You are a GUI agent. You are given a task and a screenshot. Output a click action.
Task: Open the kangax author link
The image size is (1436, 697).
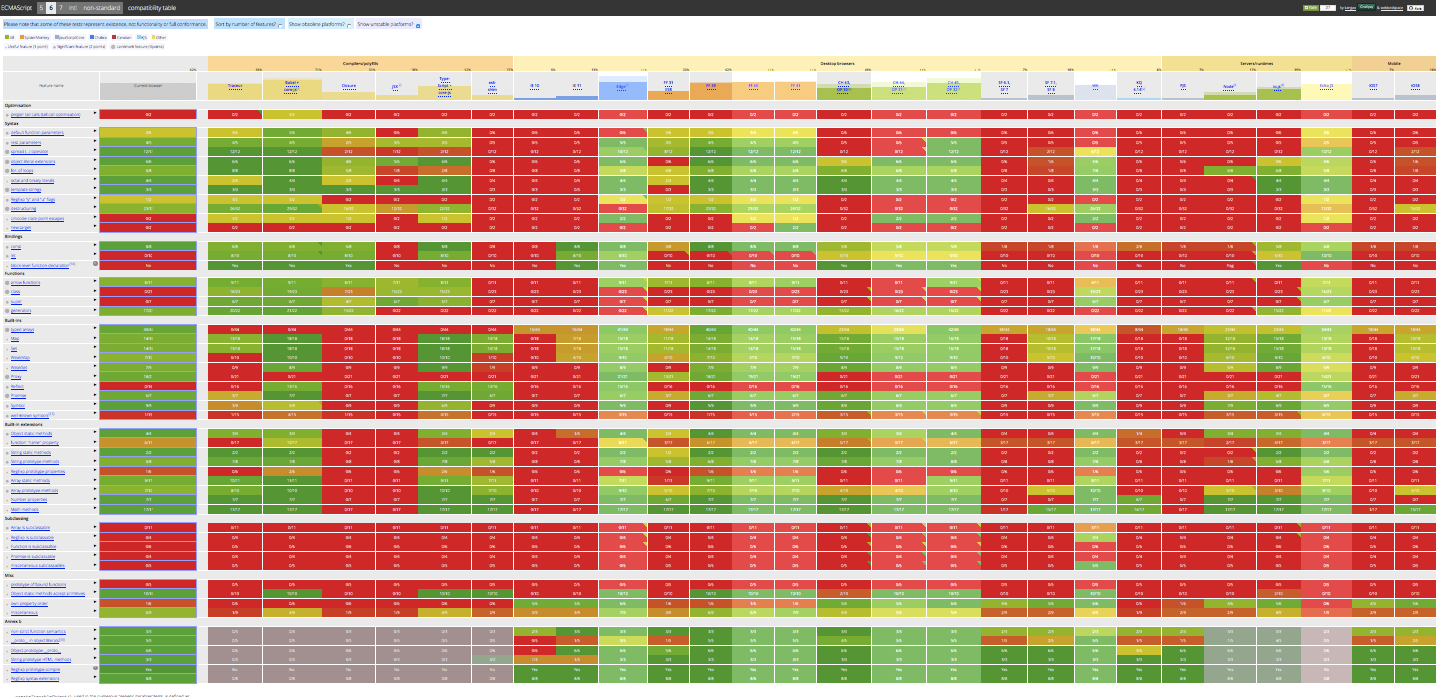(1348, 7)
